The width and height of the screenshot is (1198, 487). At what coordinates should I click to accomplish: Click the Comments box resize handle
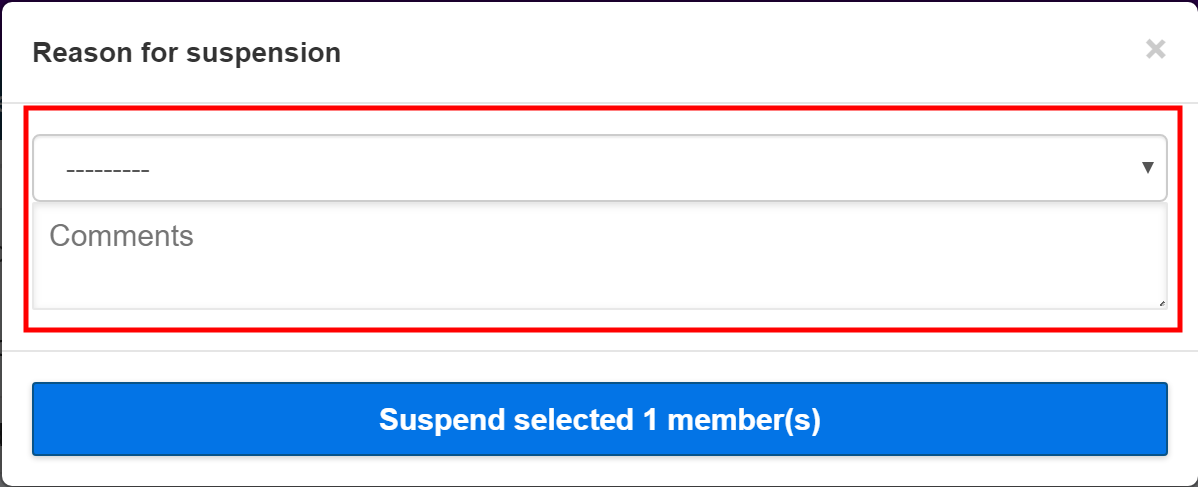click(x=1161, y=303)
